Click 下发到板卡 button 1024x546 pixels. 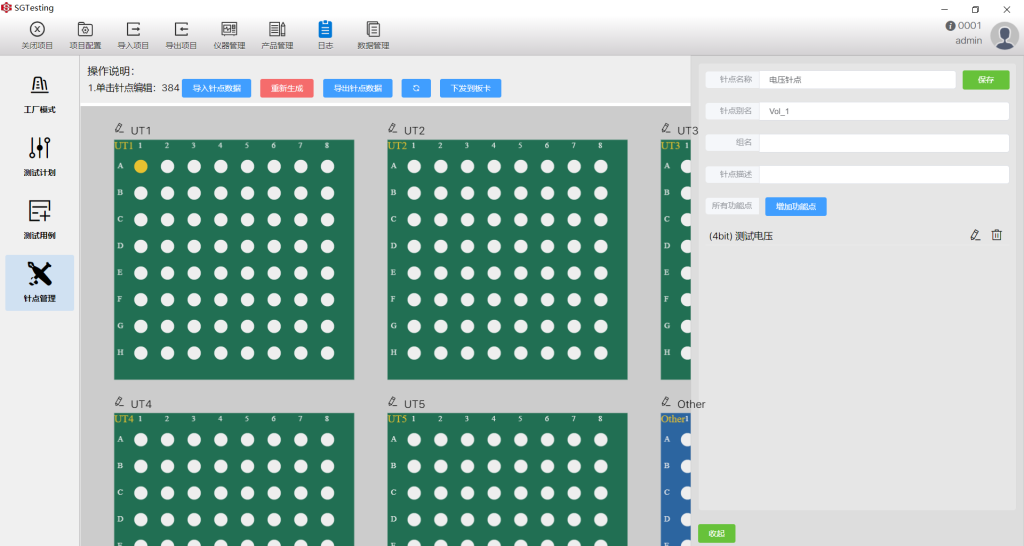(x=471, y=88)
